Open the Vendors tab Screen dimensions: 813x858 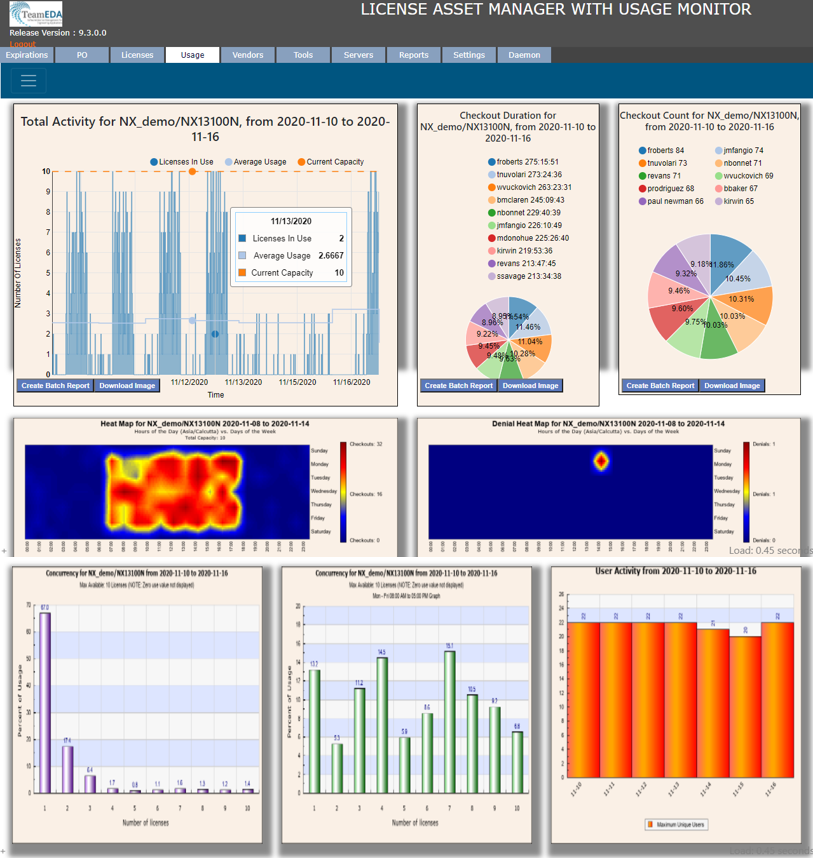[x=247, y=55]
